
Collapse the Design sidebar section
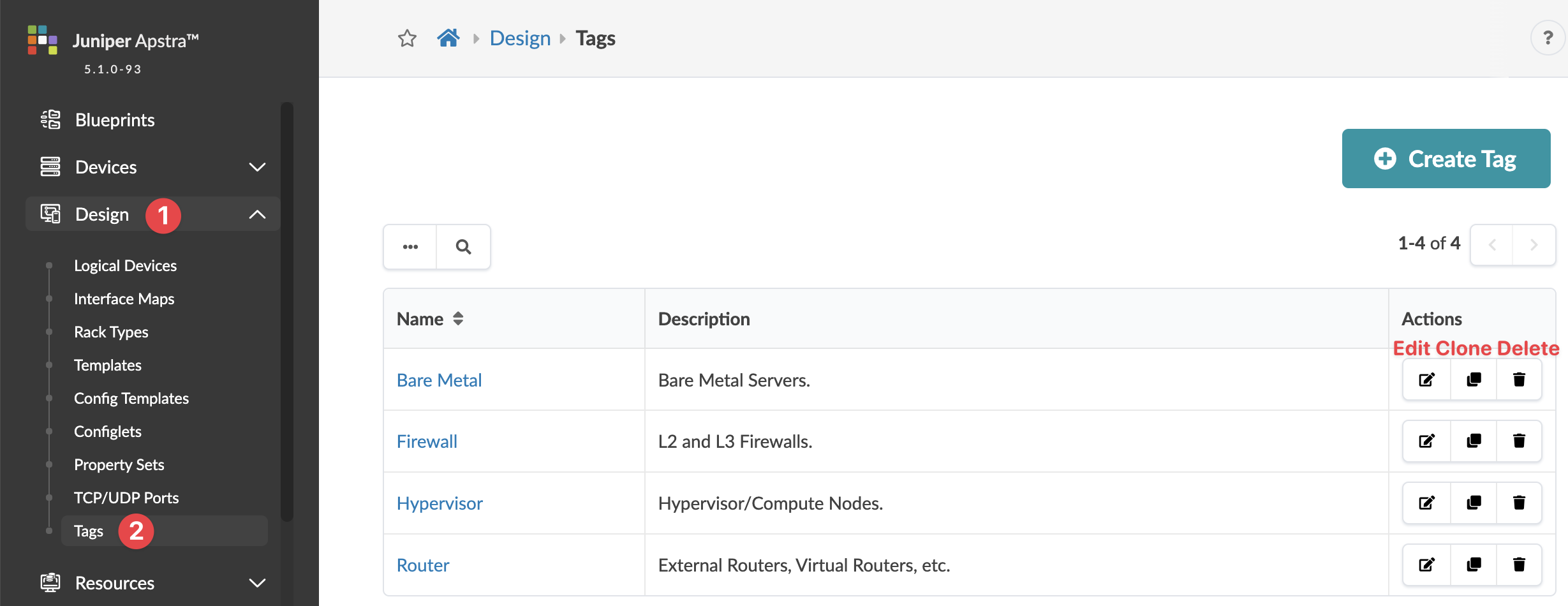[x=256, y=215]
